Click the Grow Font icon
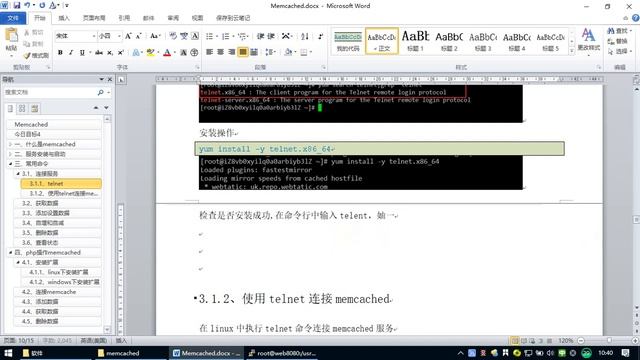This screenshot has height=360, width=640. (x=128, y=36)
